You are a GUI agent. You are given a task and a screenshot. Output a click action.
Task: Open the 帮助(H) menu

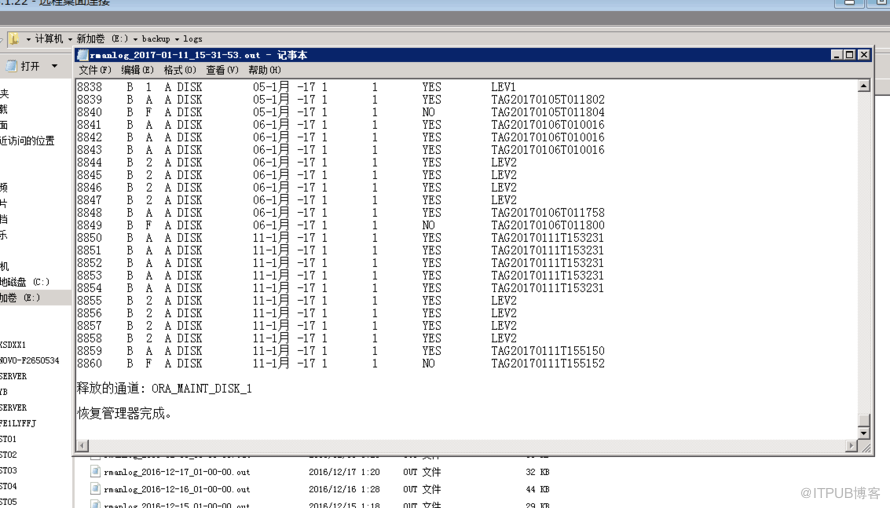265,70
